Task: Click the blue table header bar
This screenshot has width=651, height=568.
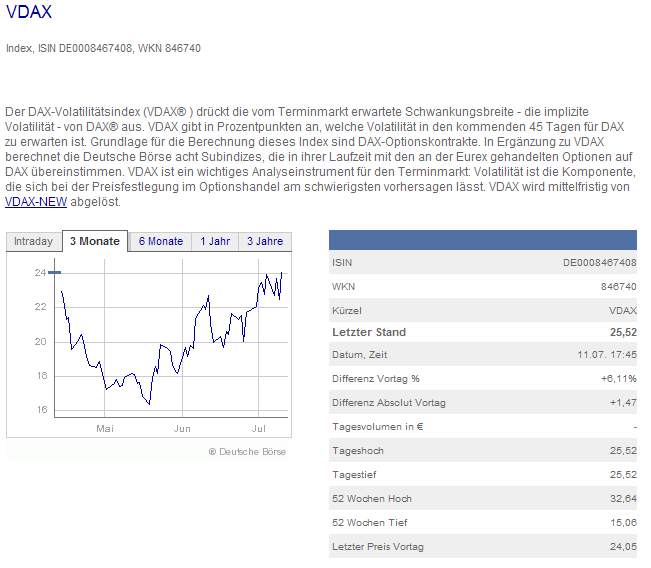Action: click(x=483, y=240)
